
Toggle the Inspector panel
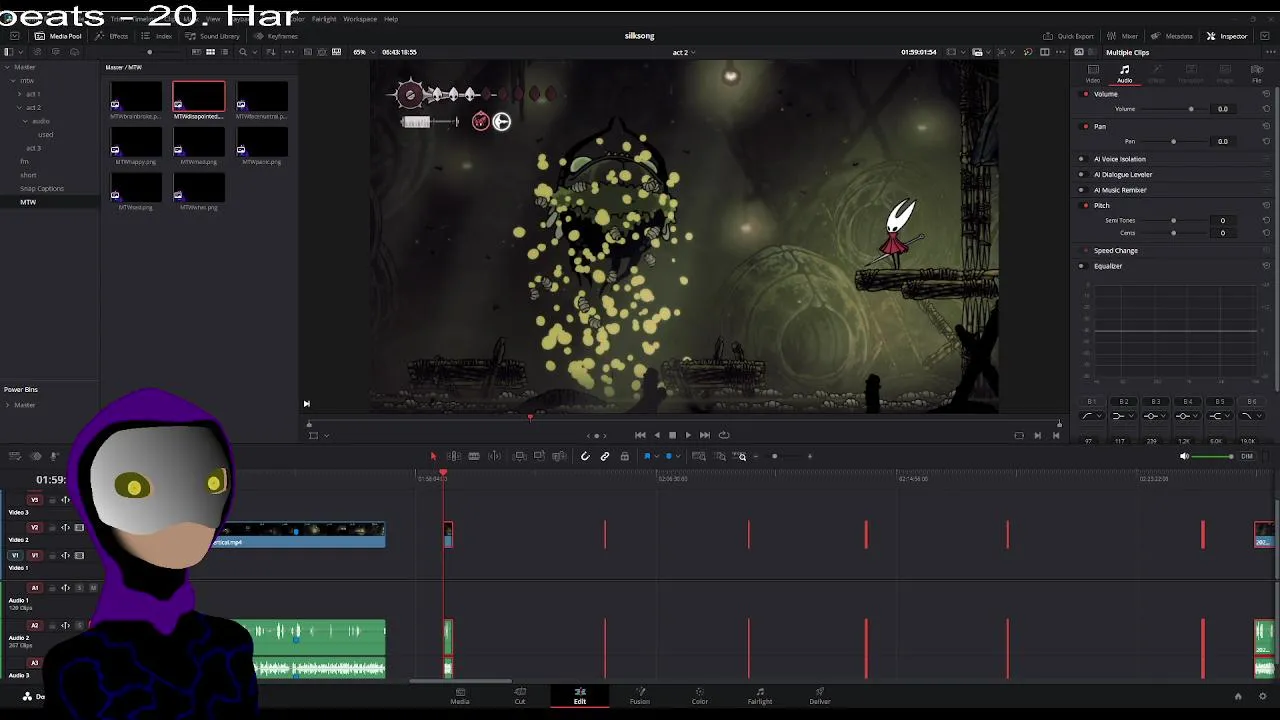[1227, 36]
